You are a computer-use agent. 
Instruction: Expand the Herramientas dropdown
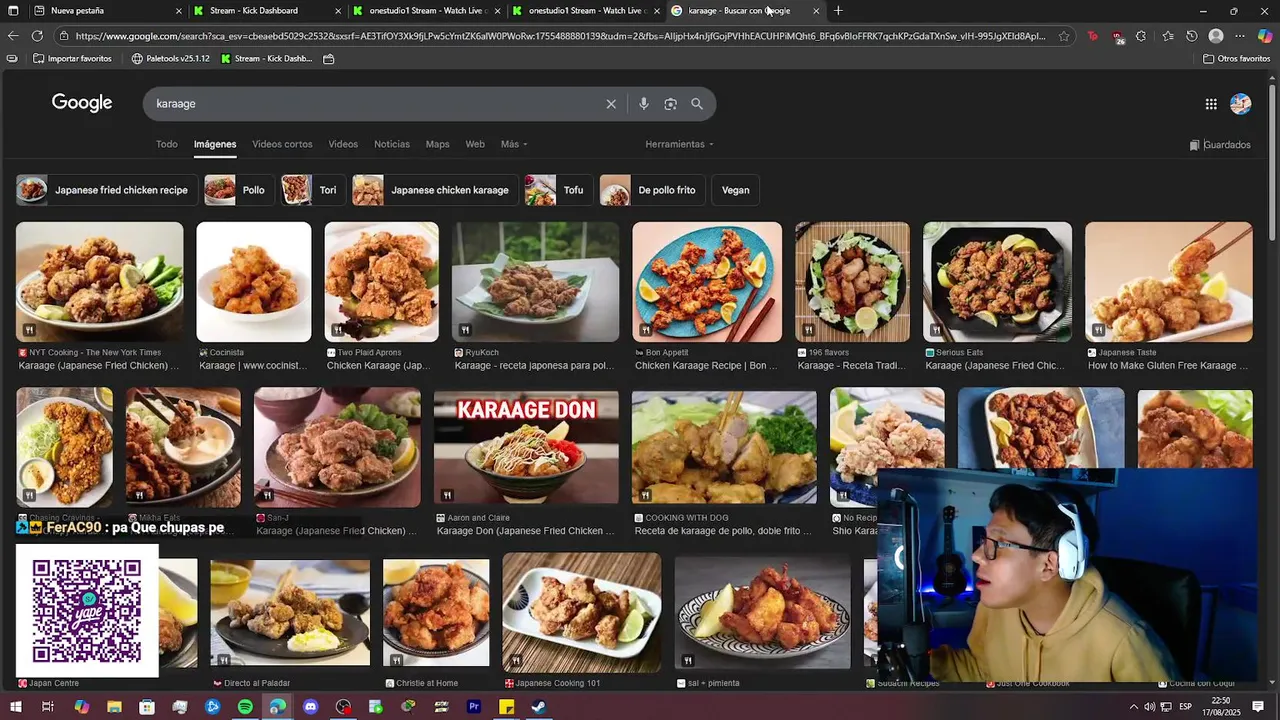click(x=679, y=144)
